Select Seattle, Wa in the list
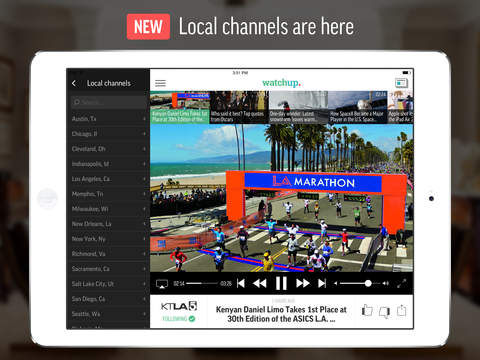Screen dimensions: 480x360 click(108, 314)
